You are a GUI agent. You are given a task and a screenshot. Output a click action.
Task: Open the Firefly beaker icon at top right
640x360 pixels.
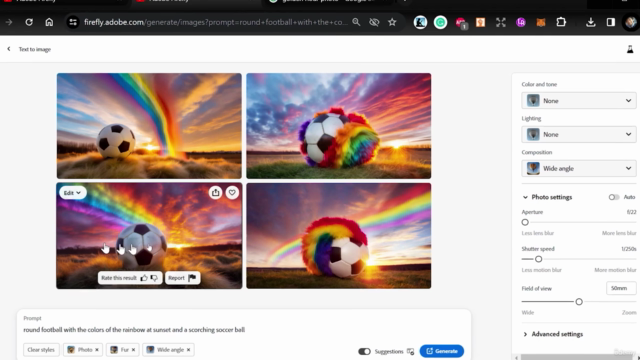pyautogui.click(x=630, y=49)
